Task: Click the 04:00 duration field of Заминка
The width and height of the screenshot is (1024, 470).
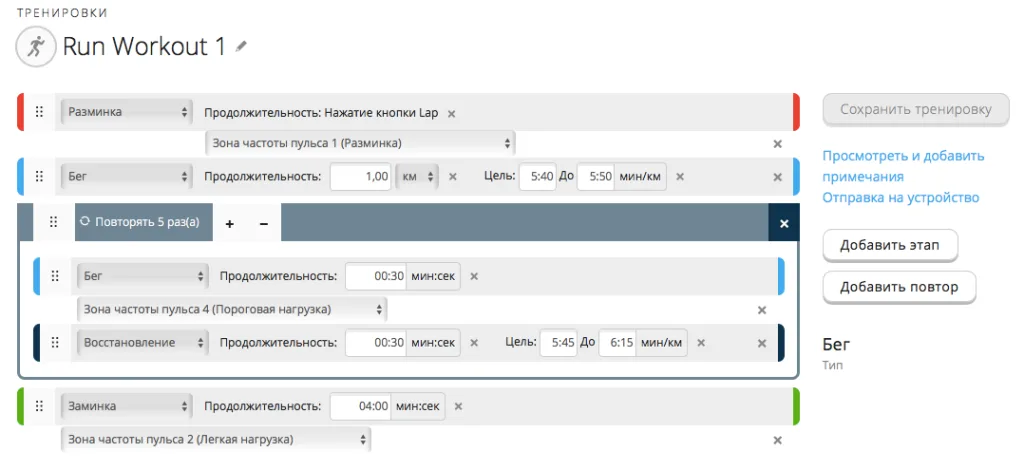Action: point(361,406)
